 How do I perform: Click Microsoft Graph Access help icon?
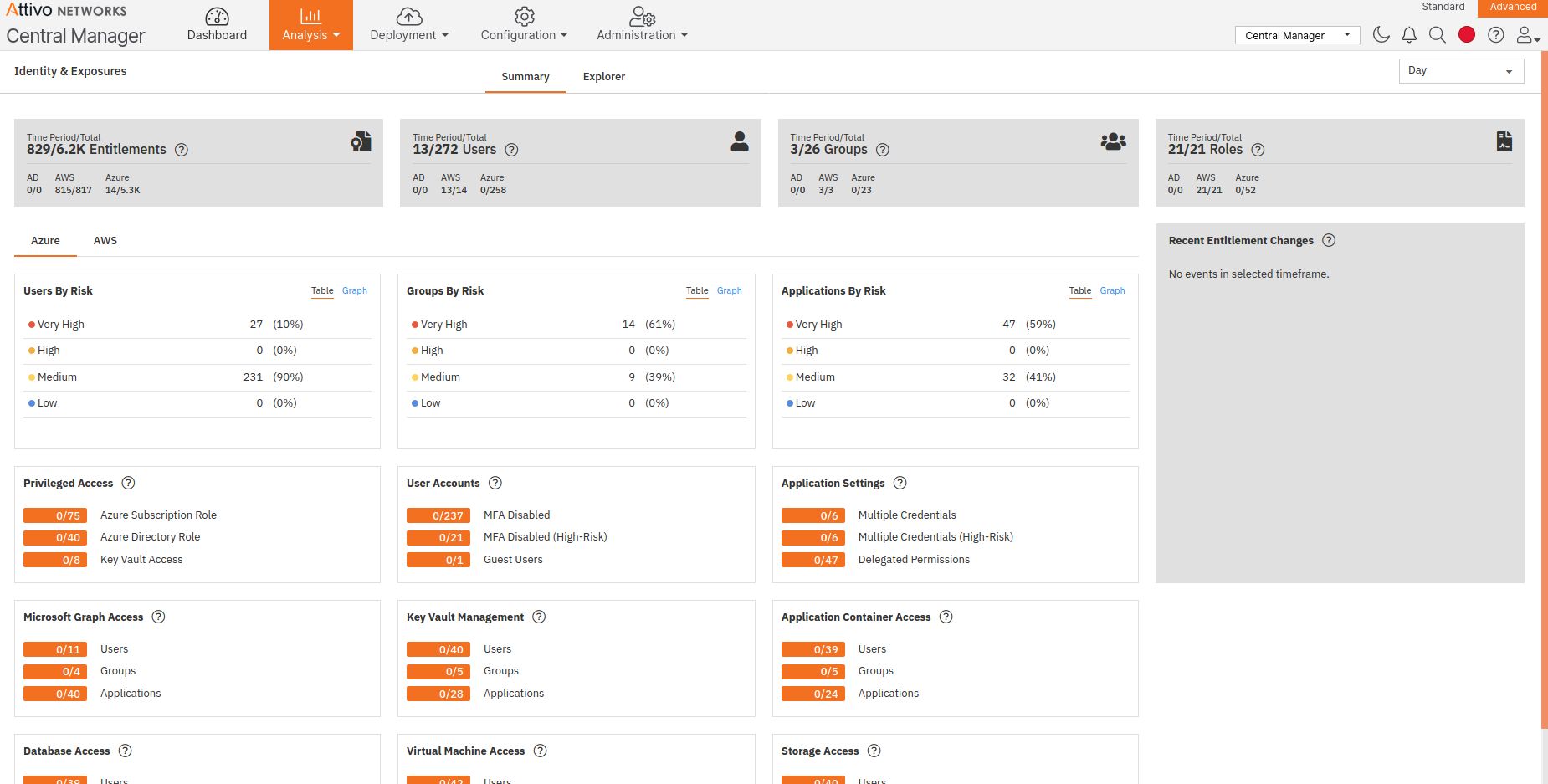158,617
